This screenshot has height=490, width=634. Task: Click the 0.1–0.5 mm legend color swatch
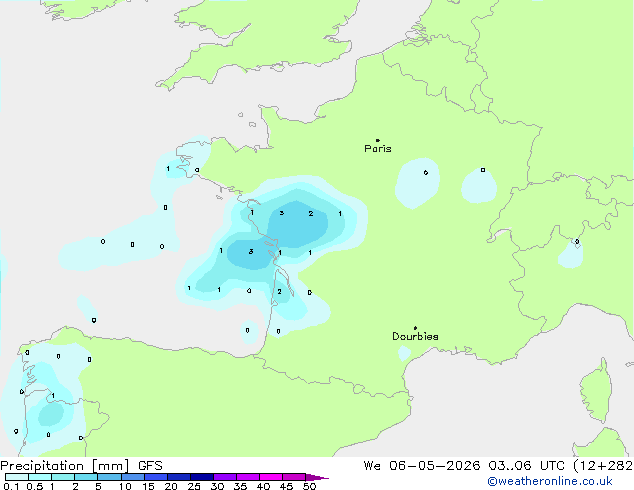[x=17, y=477]
